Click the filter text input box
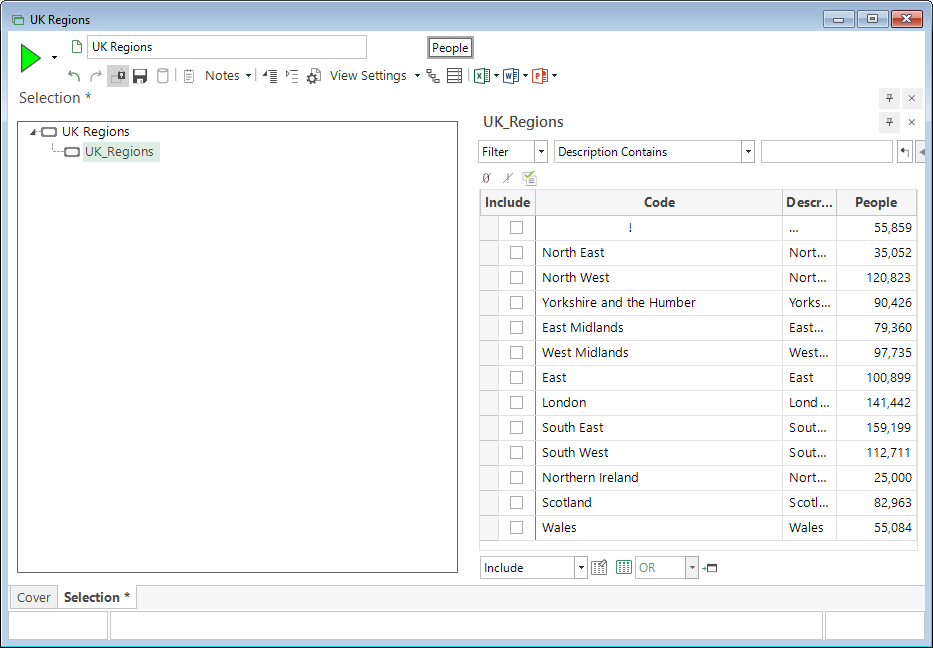The height and width of the screenshot is (648, 933). [826, 152]
